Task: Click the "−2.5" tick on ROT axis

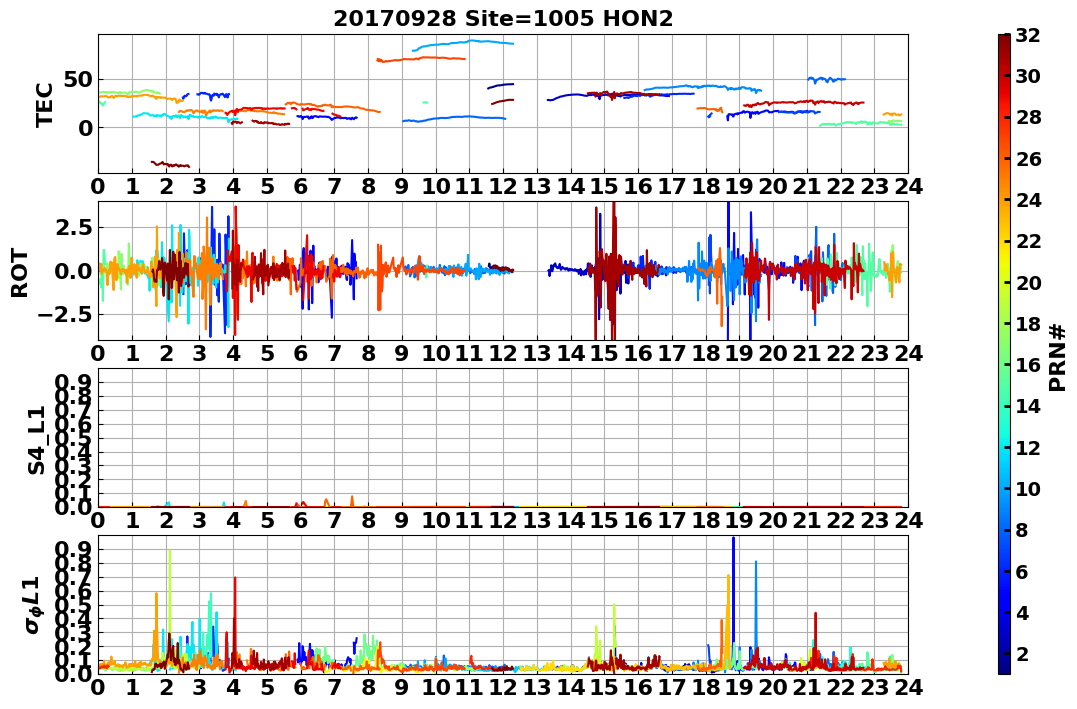Action: coord(65,314)
